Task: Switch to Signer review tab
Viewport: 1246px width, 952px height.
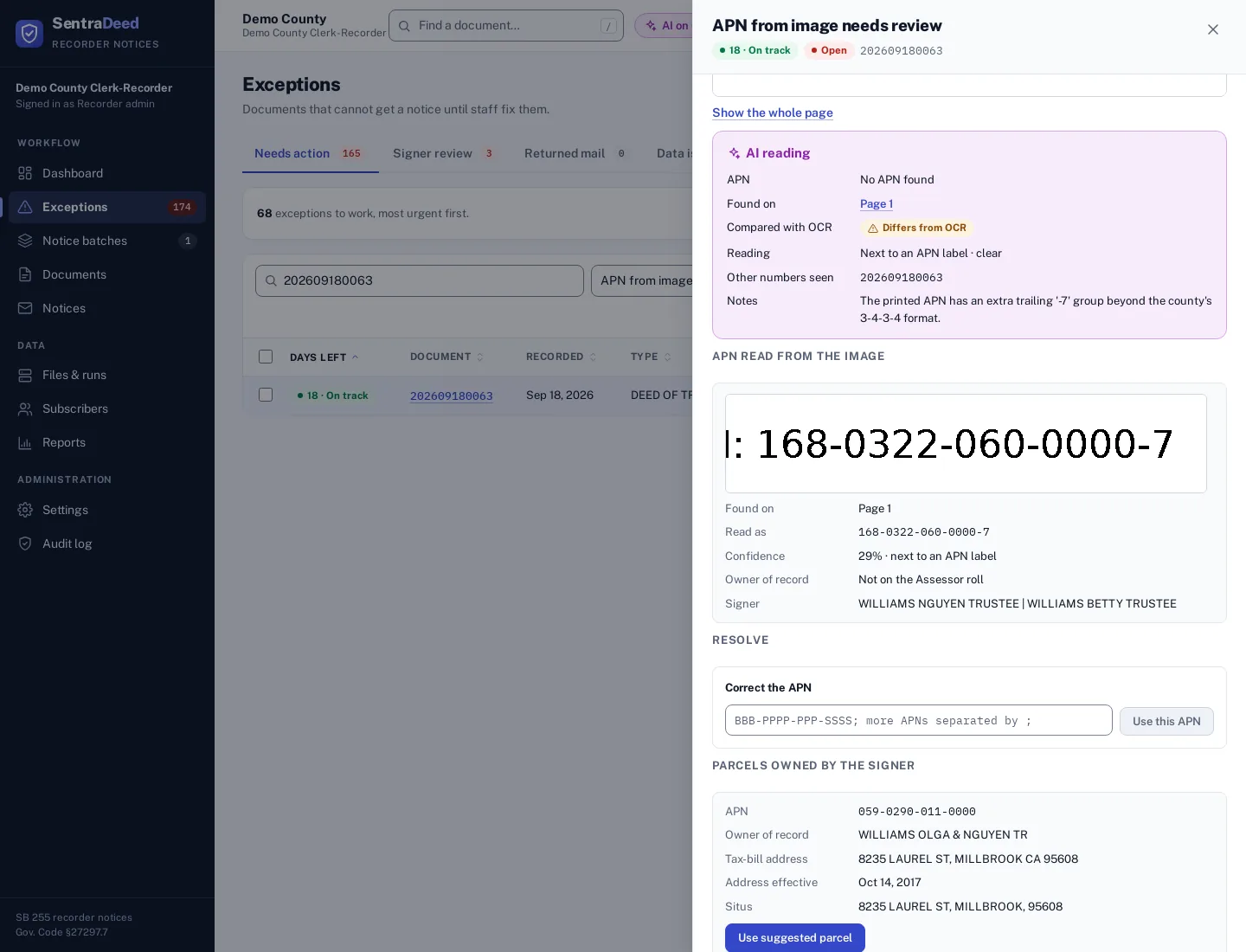Action: tap(445, 153)
